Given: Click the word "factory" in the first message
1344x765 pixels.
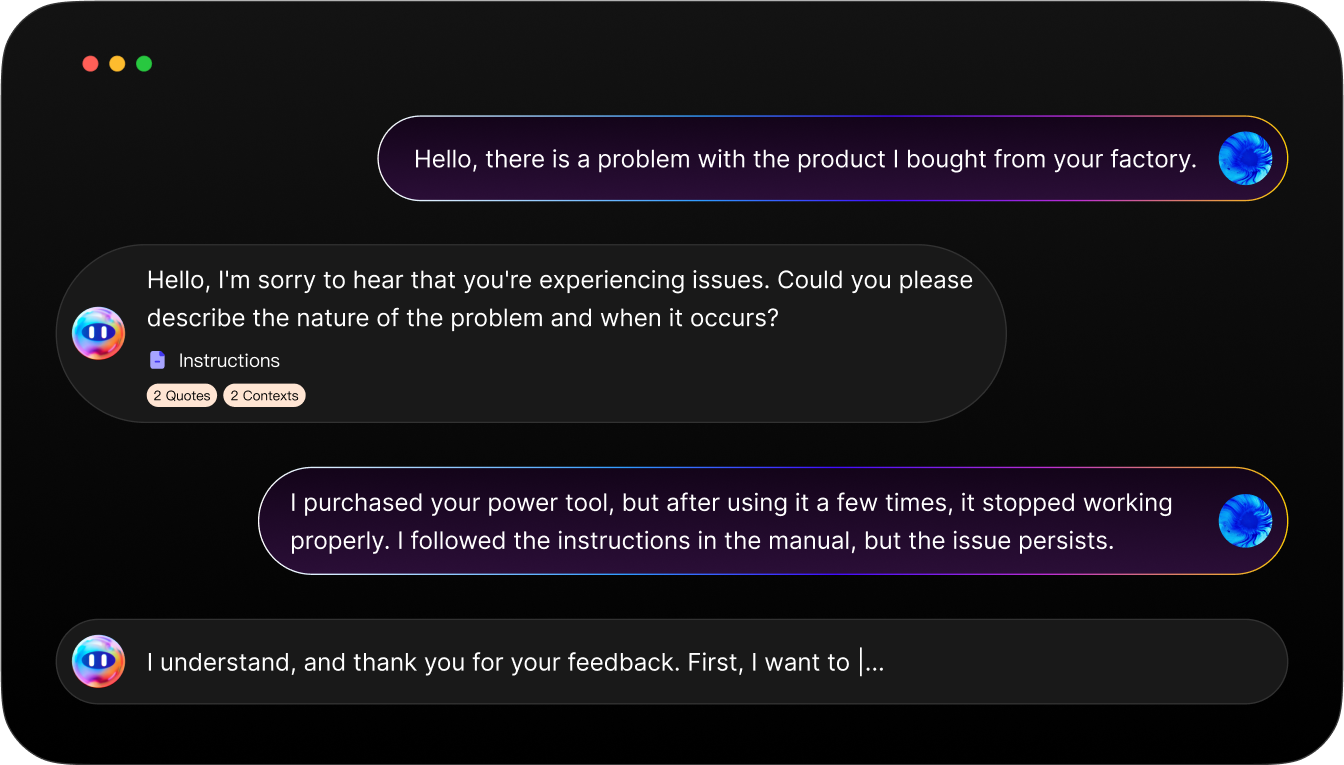Looking at the screenshot, I should tap(1153, 159).
